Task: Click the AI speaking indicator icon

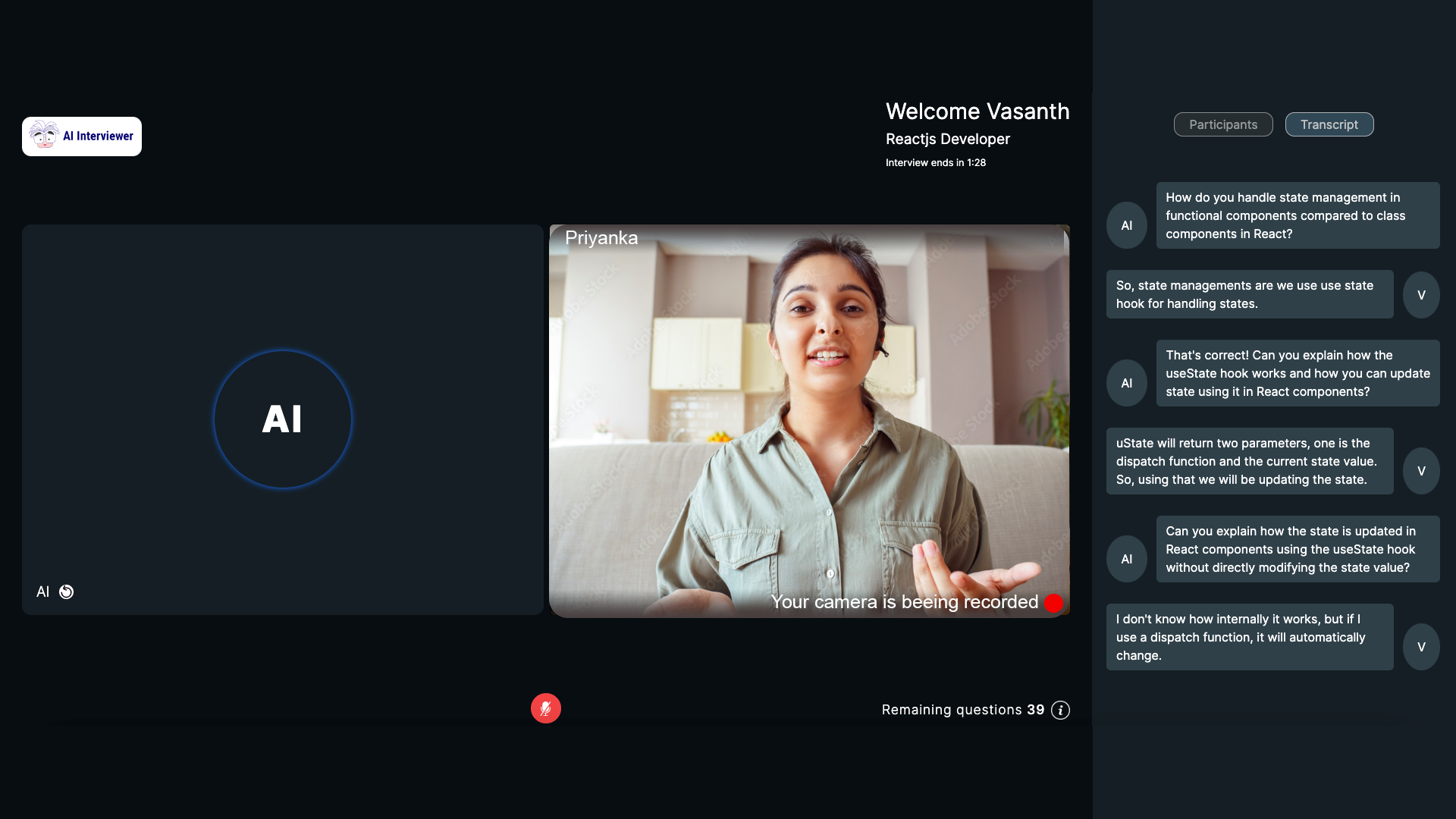Action: click(67, 592)
